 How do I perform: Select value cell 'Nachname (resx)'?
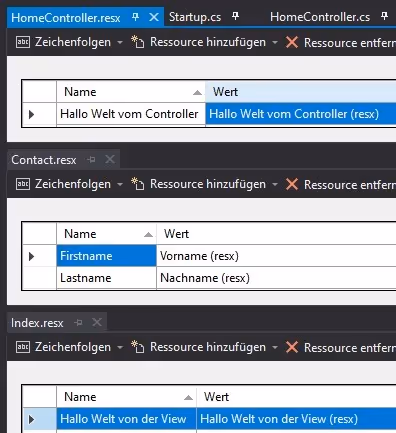click(276, 278)
